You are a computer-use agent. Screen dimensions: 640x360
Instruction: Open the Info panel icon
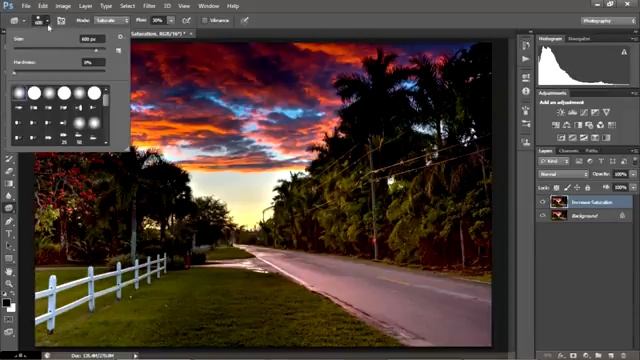526,91
